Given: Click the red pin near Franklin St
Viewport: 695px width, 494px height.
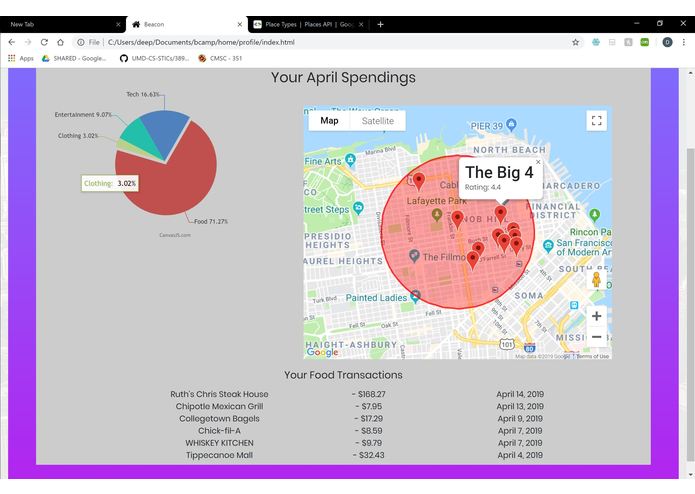Looking at the screenshot, I should [x=457, y=219].
